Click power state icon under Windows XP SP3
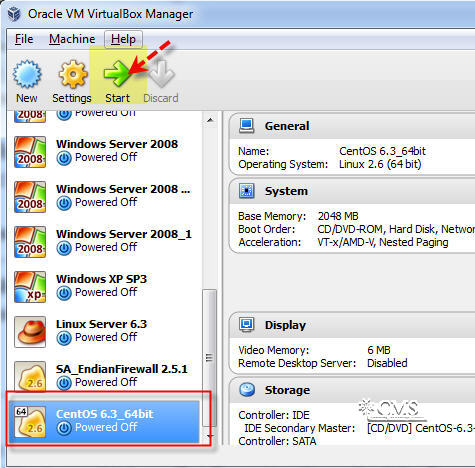Screen dimensions: 475x468 (x=64, y=293)
